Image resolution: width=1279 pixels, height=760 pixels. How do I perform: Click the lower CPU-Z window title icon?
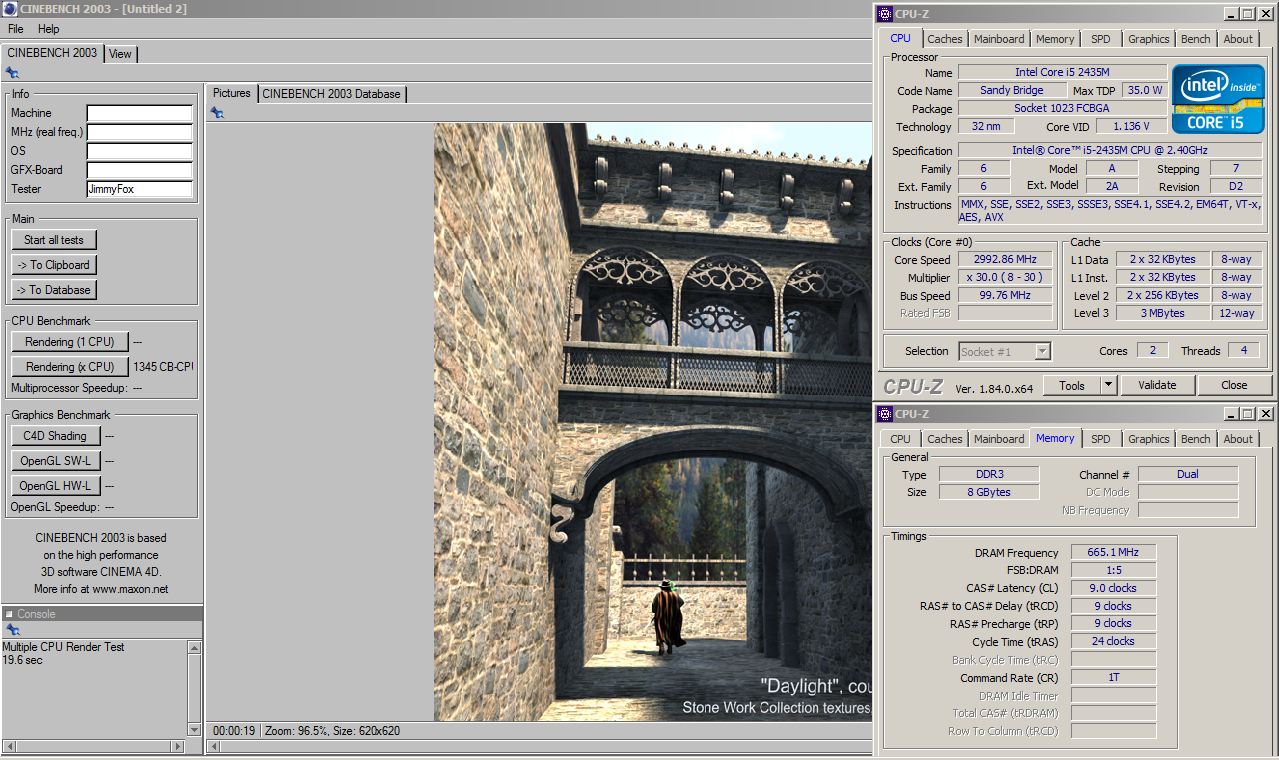point(885,413)
